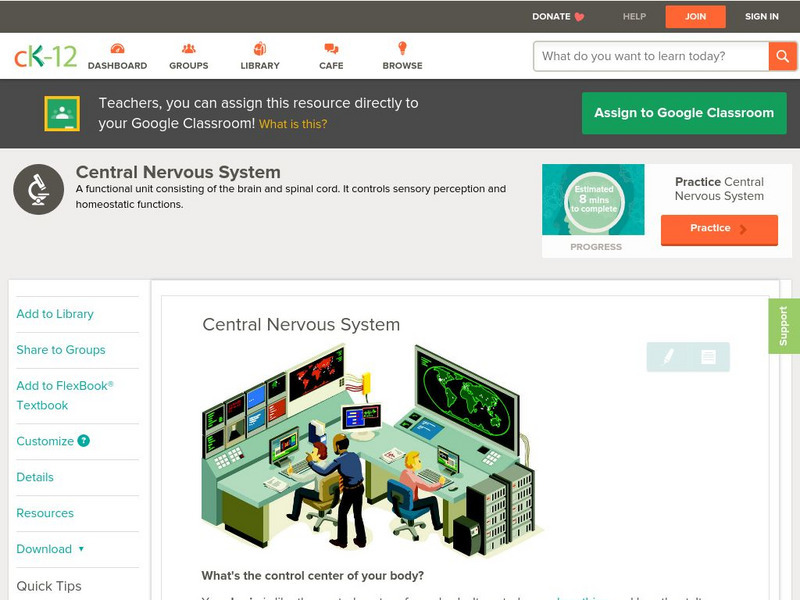Click the PROGRESS label
Viewport: 800px width, 600px height.
tap(595, 246)
